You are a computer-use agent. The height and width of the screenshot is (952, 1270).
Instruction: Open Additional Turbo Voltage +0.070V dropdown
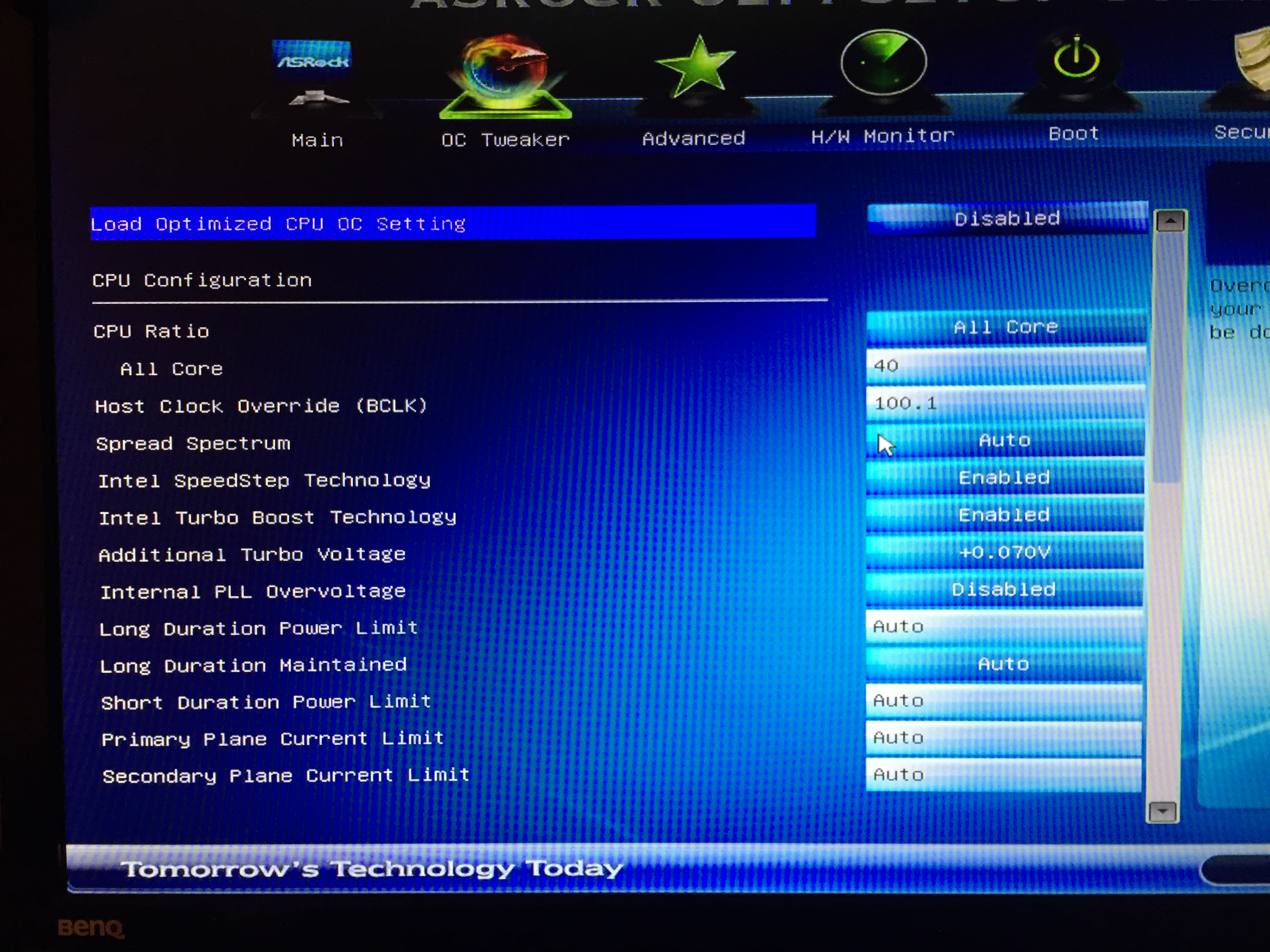[x=1004, y=552]
